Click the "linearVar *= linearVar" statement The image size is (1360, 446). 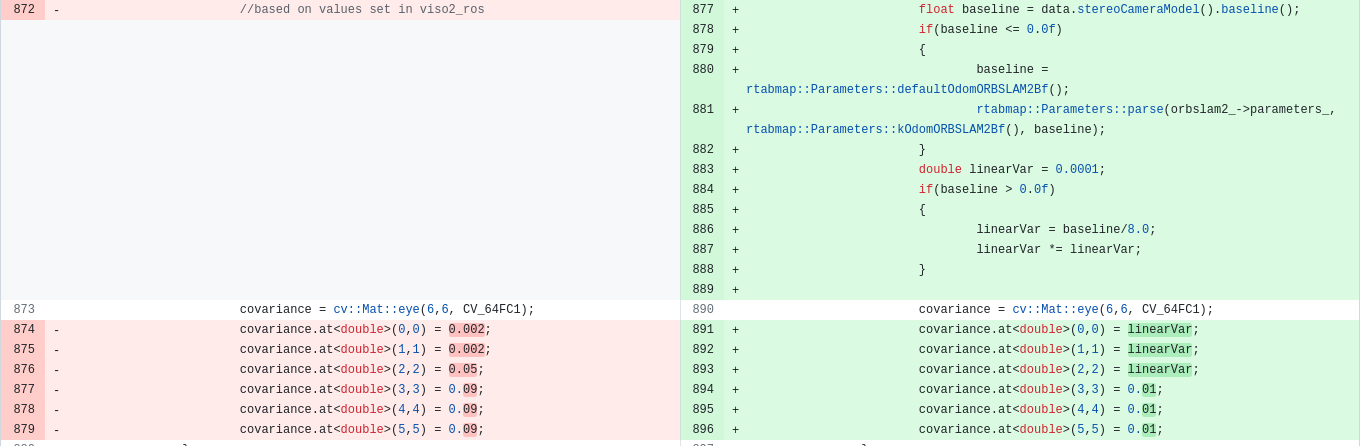click(x=1058, y=250)
